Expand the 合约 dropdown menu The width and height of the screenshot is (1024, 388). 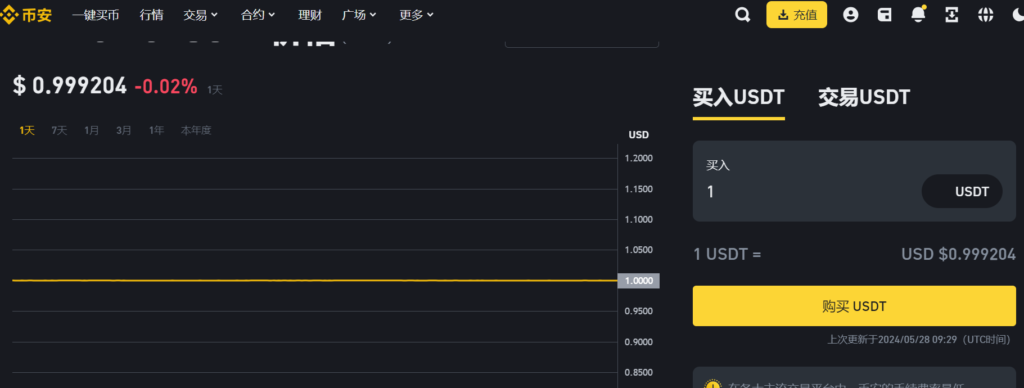[258, 15]
